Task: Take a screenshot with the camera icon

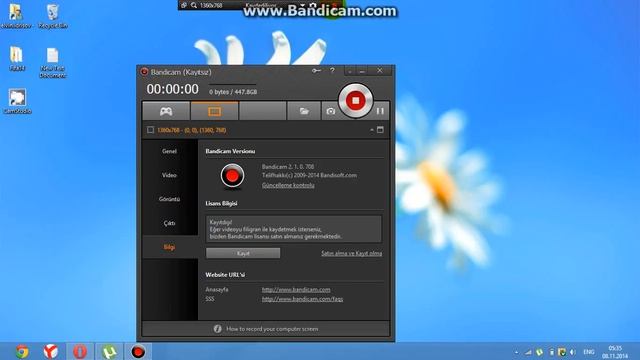Action: coord(331,111)
